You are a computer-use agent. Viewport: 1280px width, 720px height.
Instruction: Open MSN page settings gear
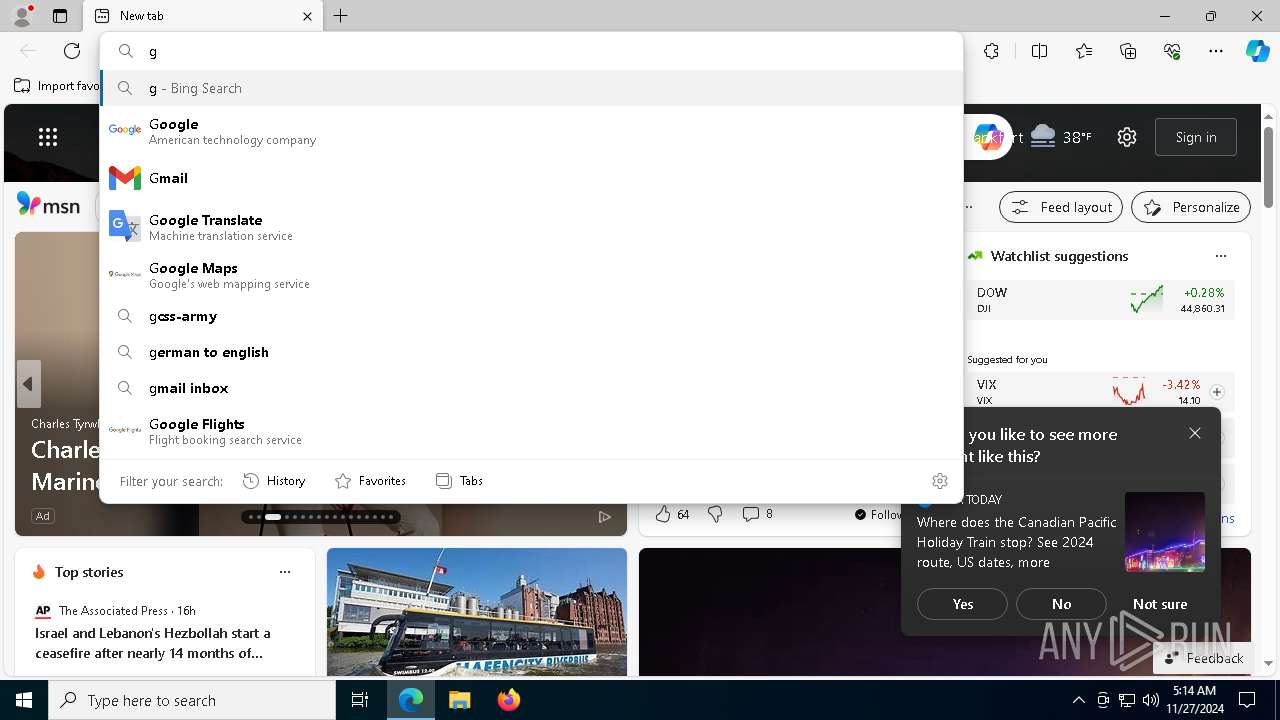pos(1127,137)
